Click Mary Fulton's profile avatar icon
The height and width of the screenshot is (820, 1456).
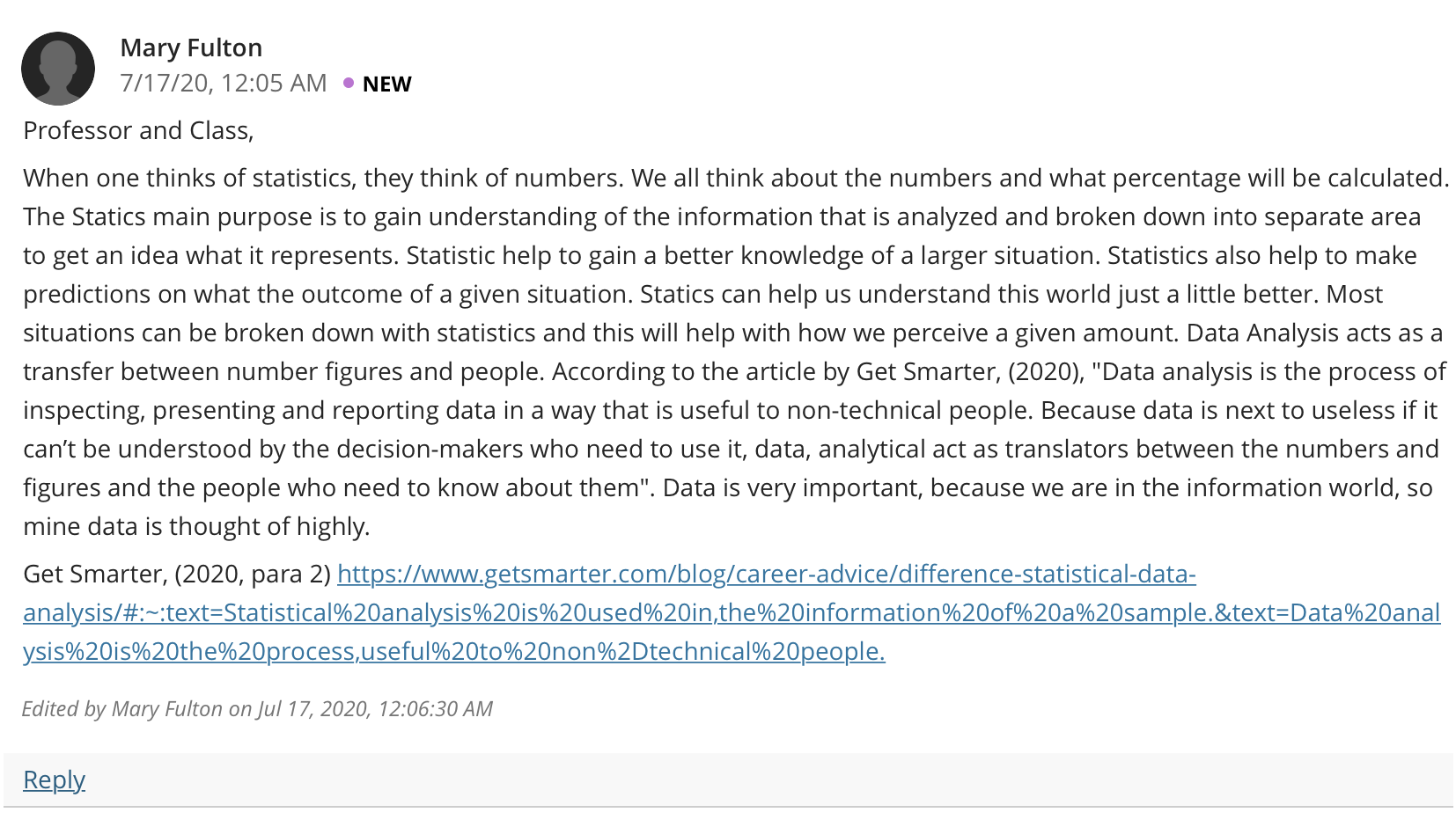click(58, 69)
